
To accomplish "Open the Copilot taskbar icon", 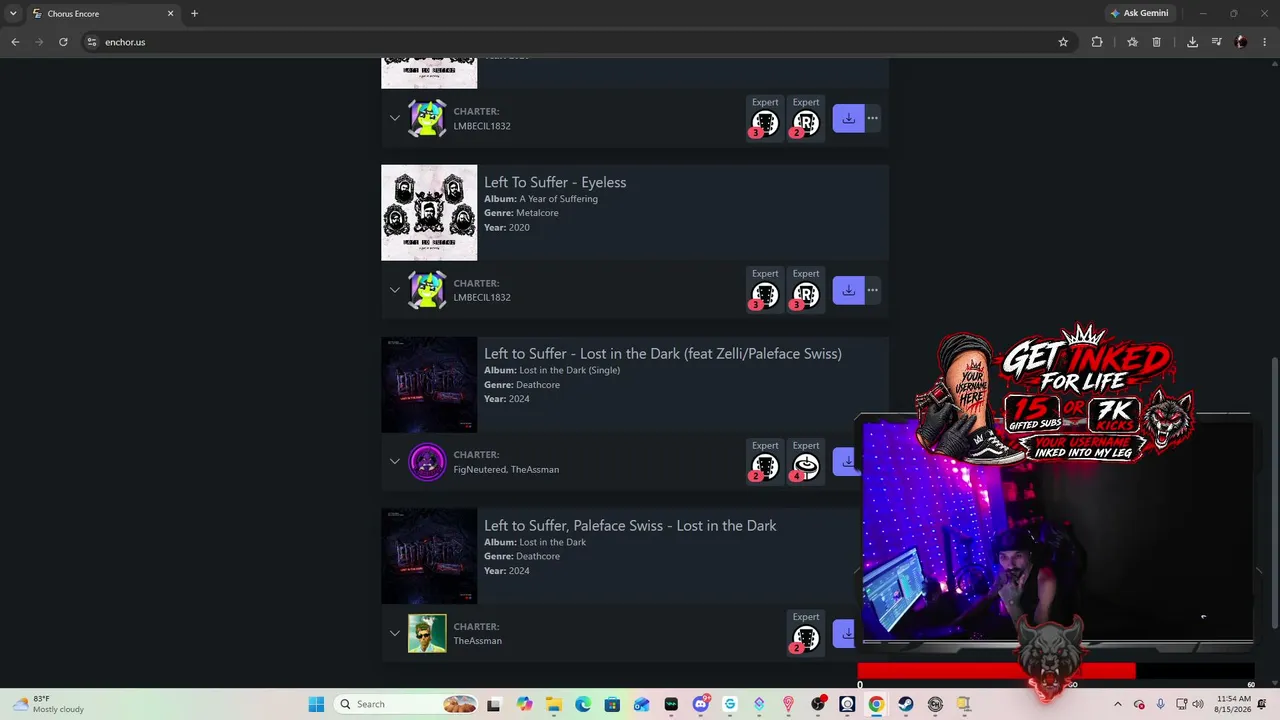I will pyautogui.click(x=525, y=704).
